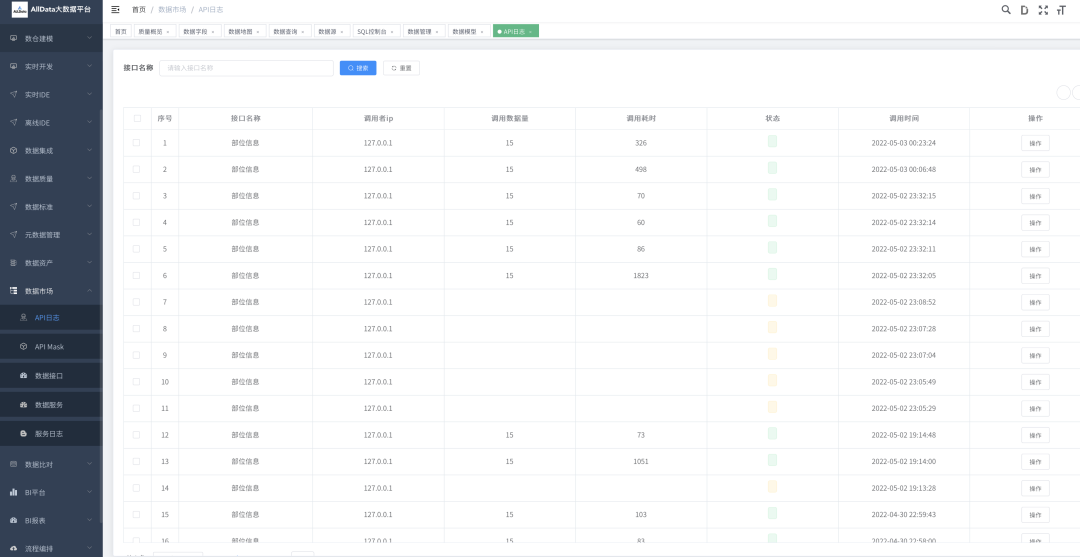The image size is (1080, 557).
Task: Open API Mask from sidebar
Action: point(49,346)
